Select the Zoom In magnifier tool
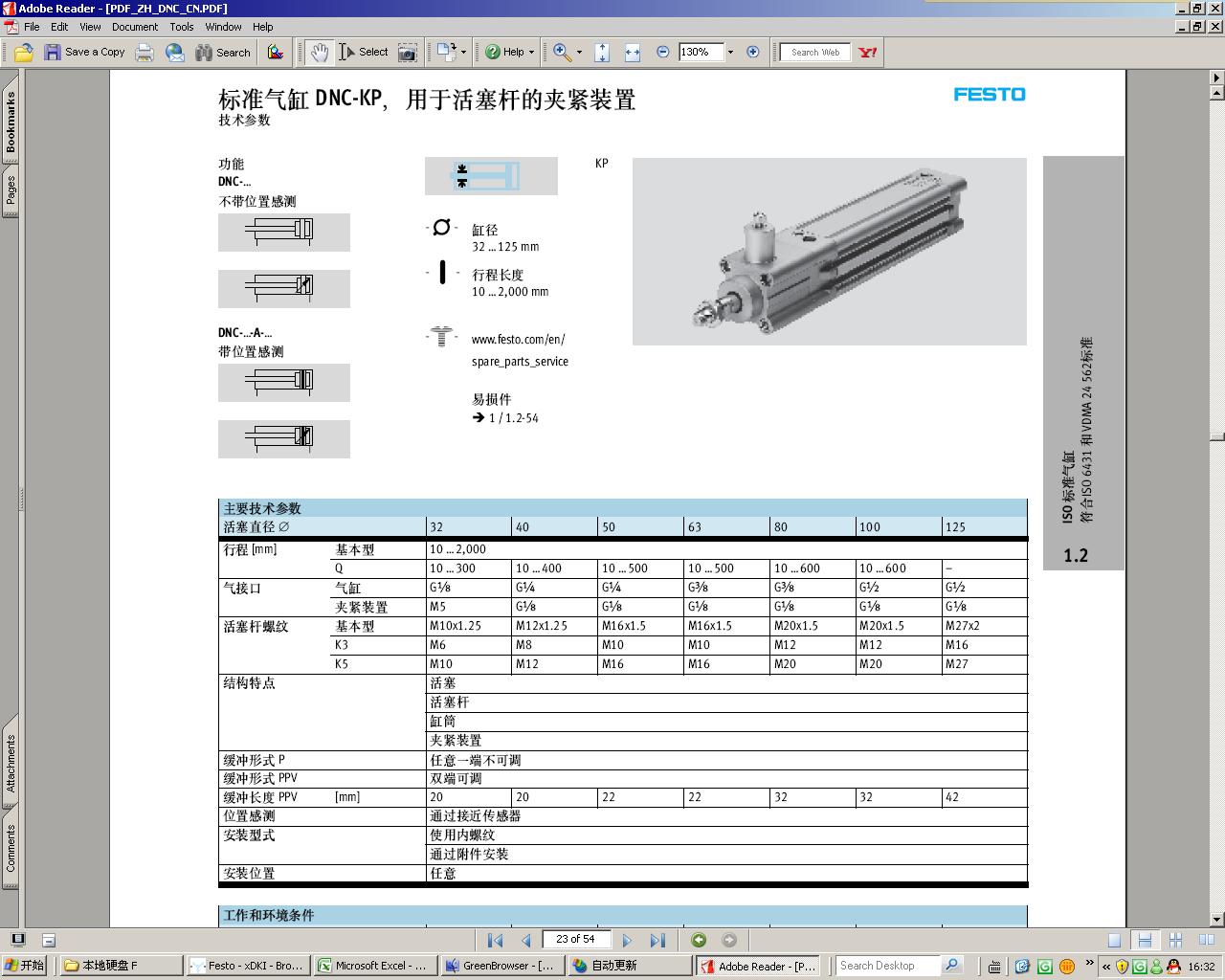The width and height of the screenshot is (1225, 980). coord(563,53)
